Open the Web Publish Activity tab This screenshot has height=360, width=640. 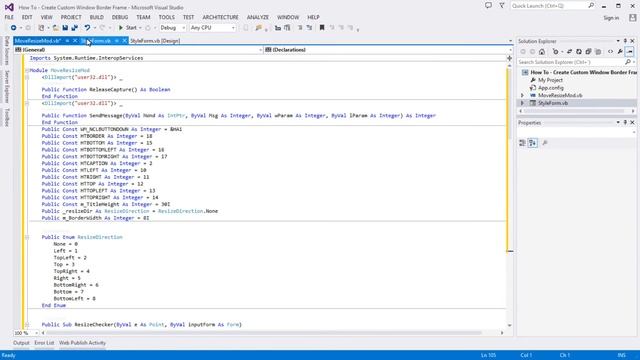click(x=82, y=343)
